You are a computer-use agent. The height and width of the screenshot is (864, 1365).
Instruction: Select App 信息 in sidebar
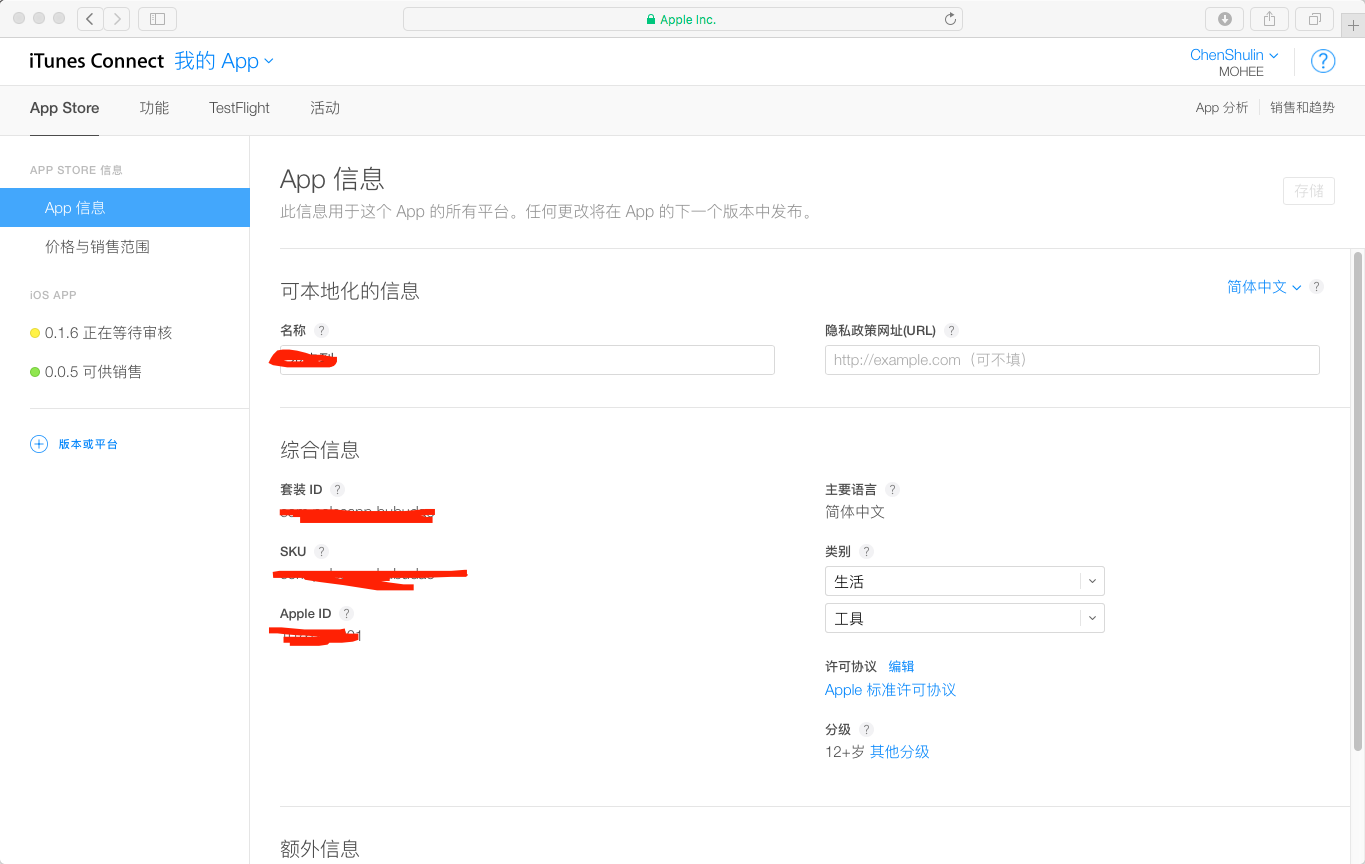coord(125,208)
